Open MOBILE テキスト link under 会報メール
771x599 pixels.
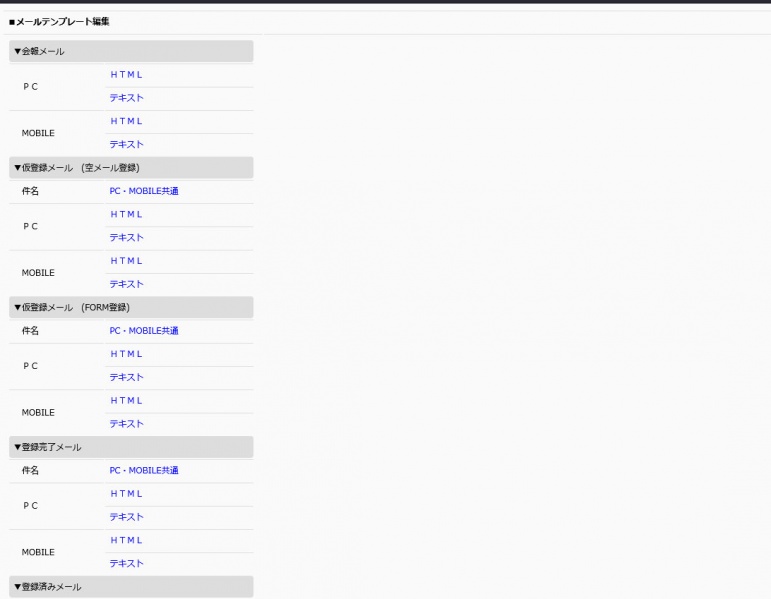click(x=126, y=144)
